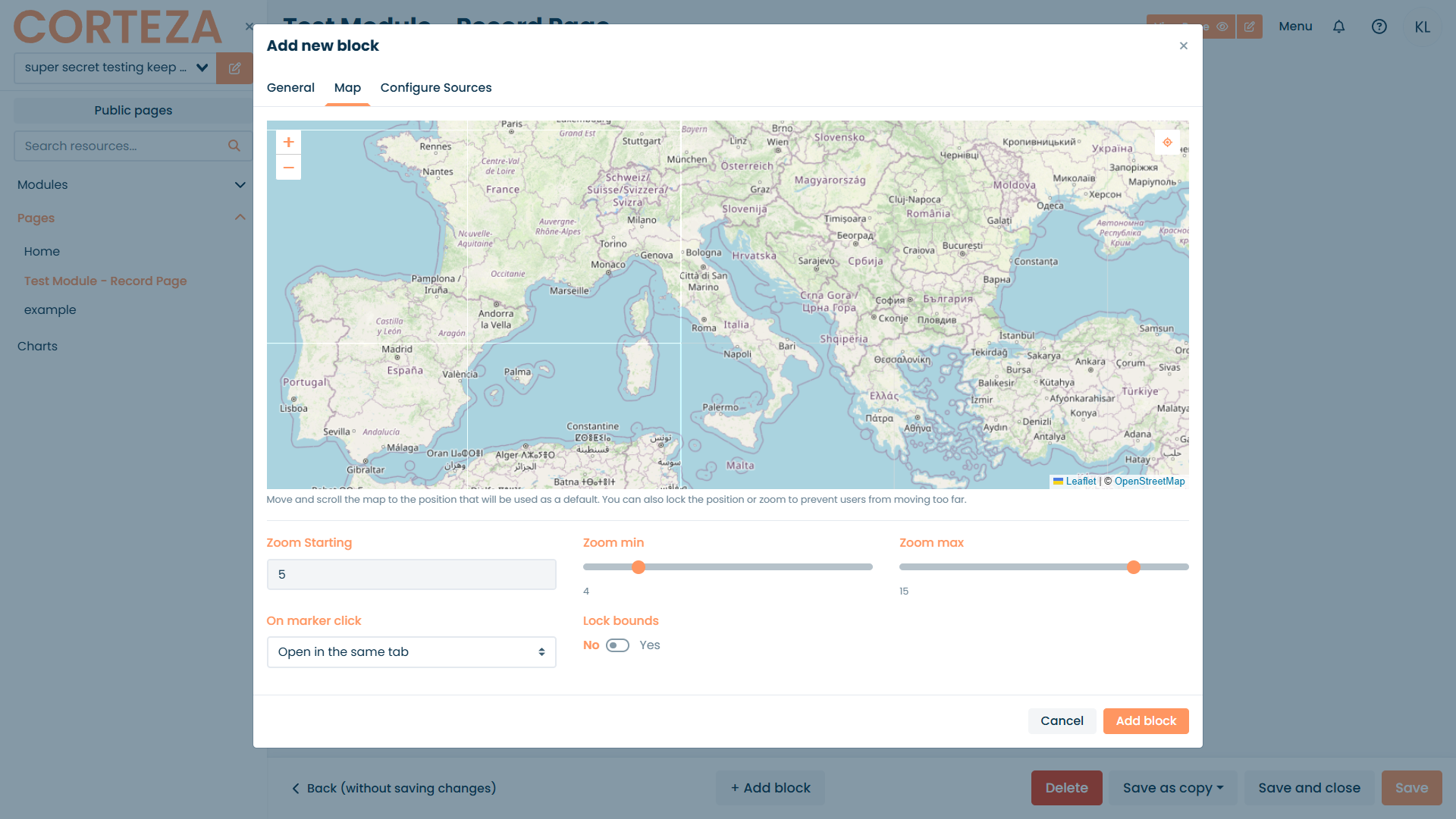Open the Save as copy dropdown
The width and height of the screenshot is (1456, 819).
(1172, 788)
